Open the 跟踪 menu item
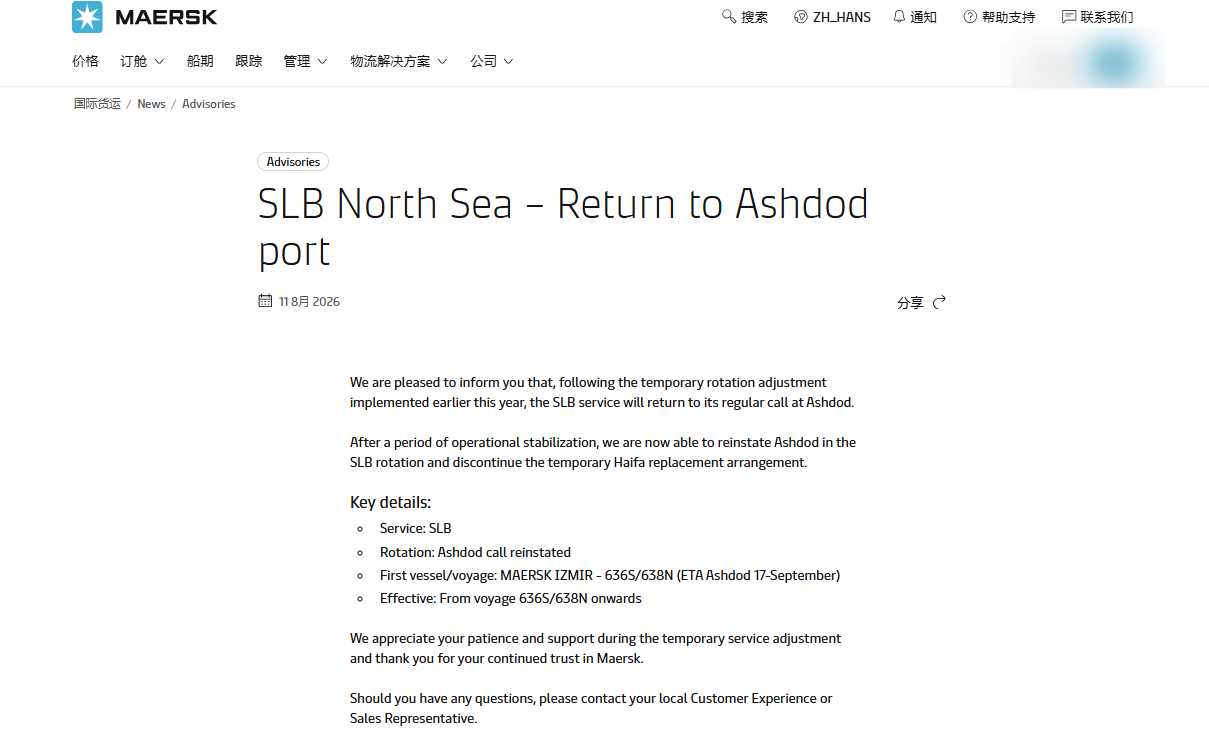Viewport: 1209px width, 742px height. (x=249, y=61)
